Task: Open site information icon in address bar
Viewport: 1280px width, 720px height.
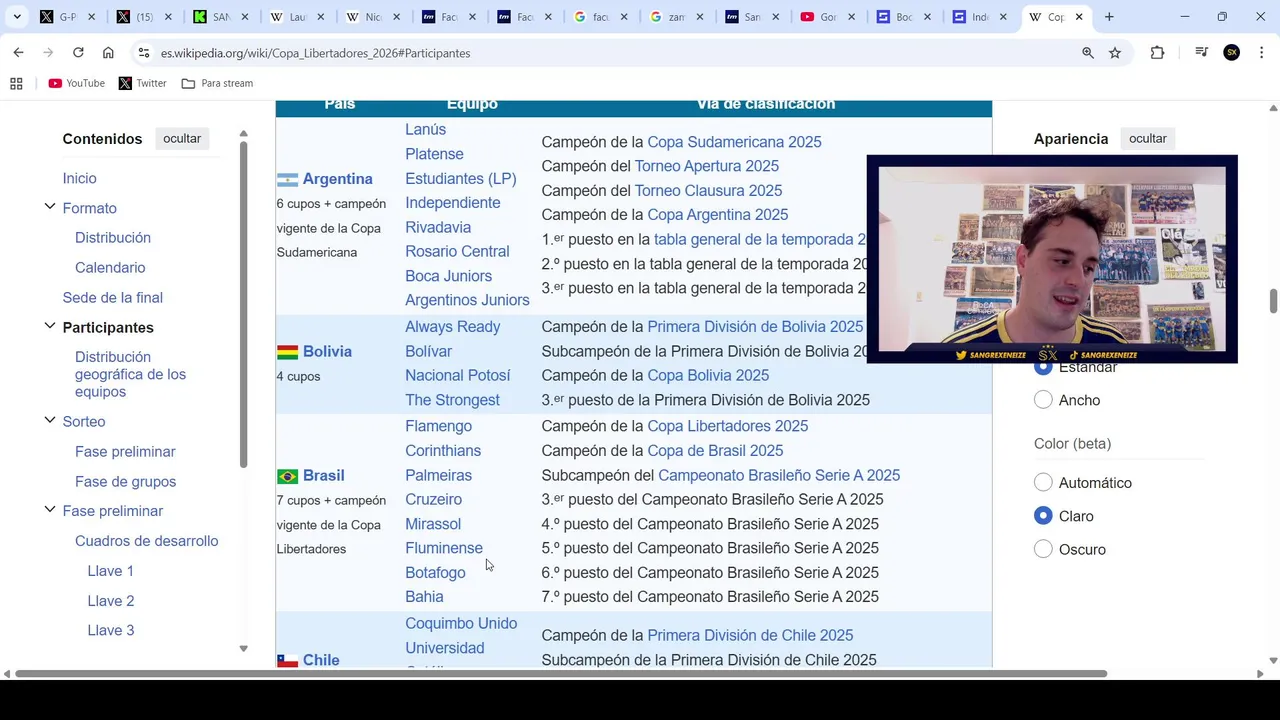Action: (x=143, y=53)
